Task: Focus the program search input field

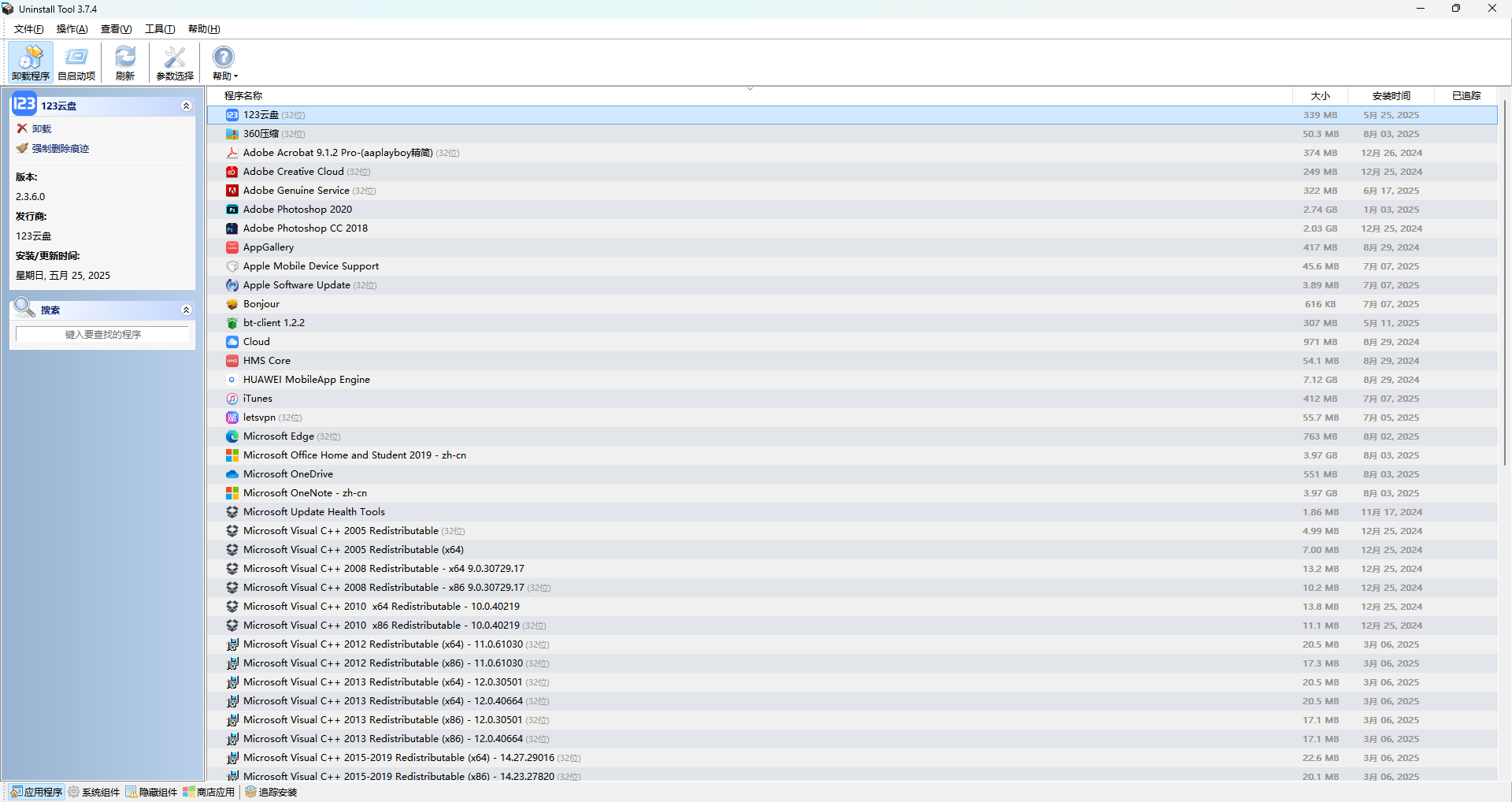Action: pos(102,335)
